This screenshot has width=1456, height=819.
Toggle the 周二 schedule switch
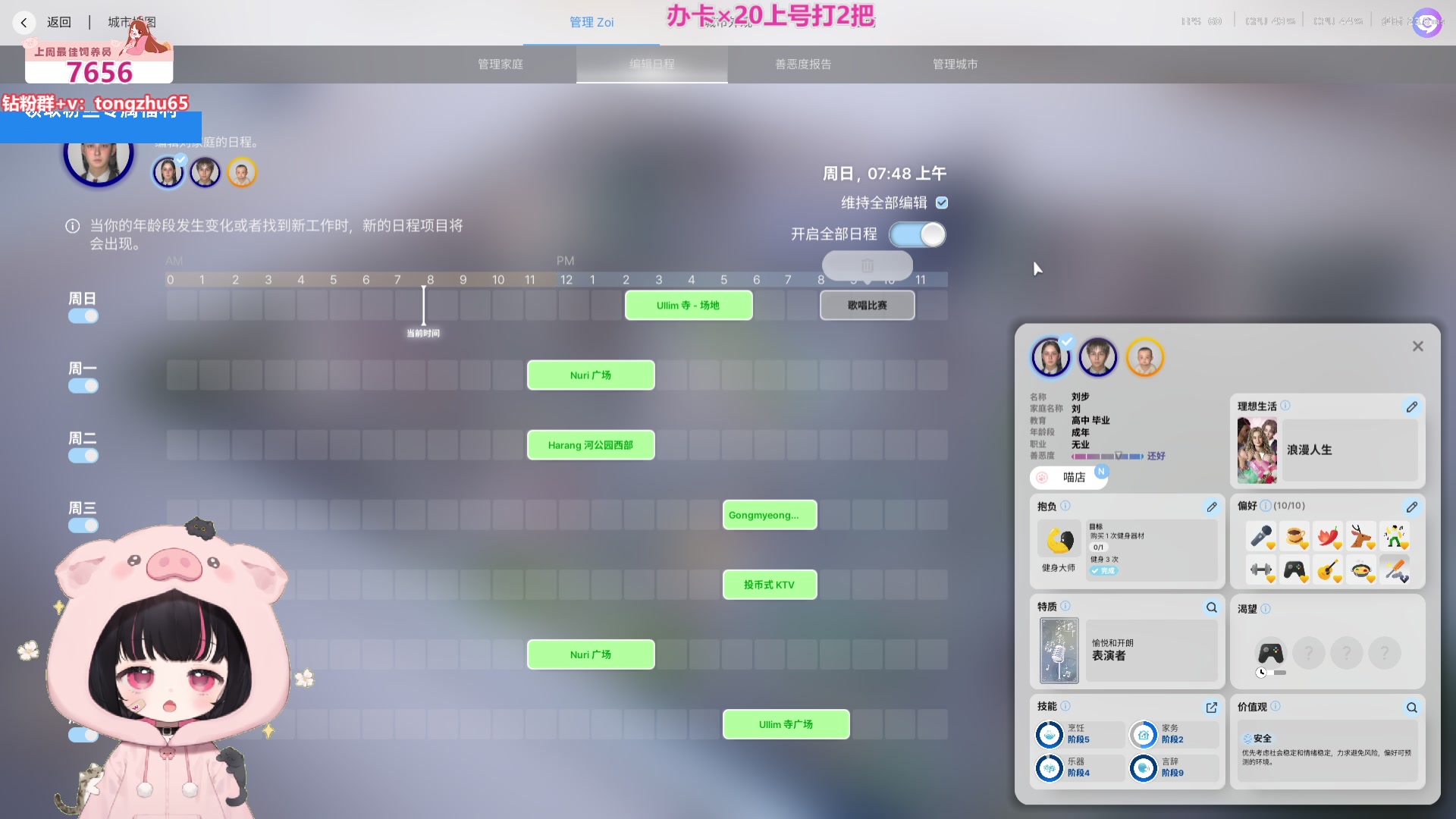pyautogui.click(x=83, y=456)
